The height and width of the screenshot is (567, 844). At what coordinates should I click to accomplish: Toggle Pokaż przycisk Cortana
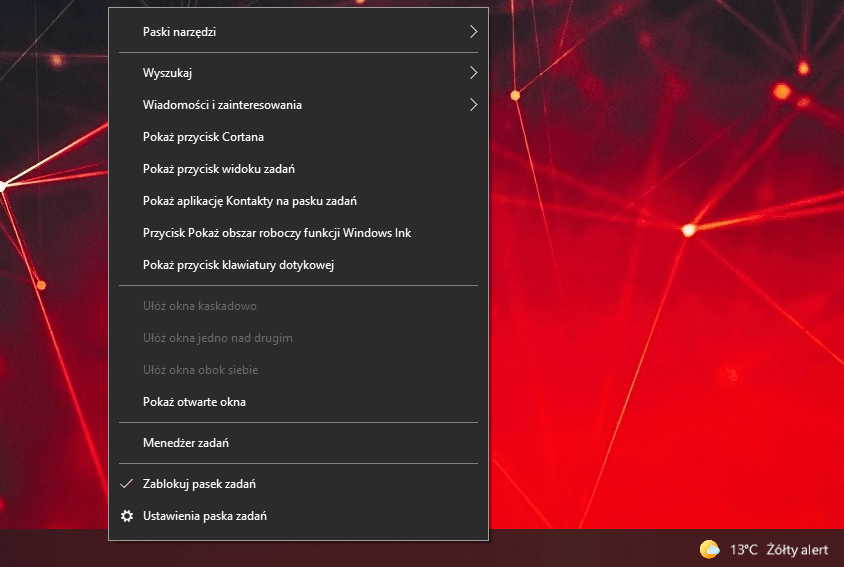coord(298,137)
